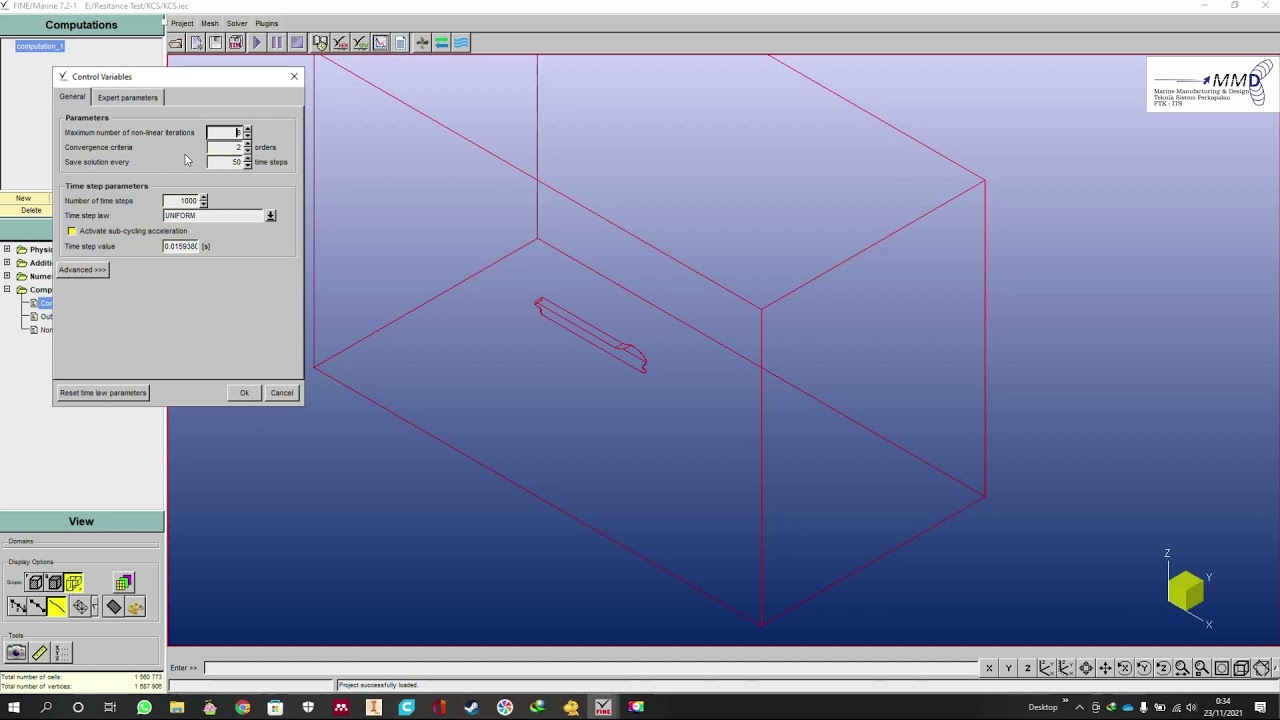Cancel the Control Variables dialog
The height and width of the screenshot is (720, 1280).
coord(282,393)
